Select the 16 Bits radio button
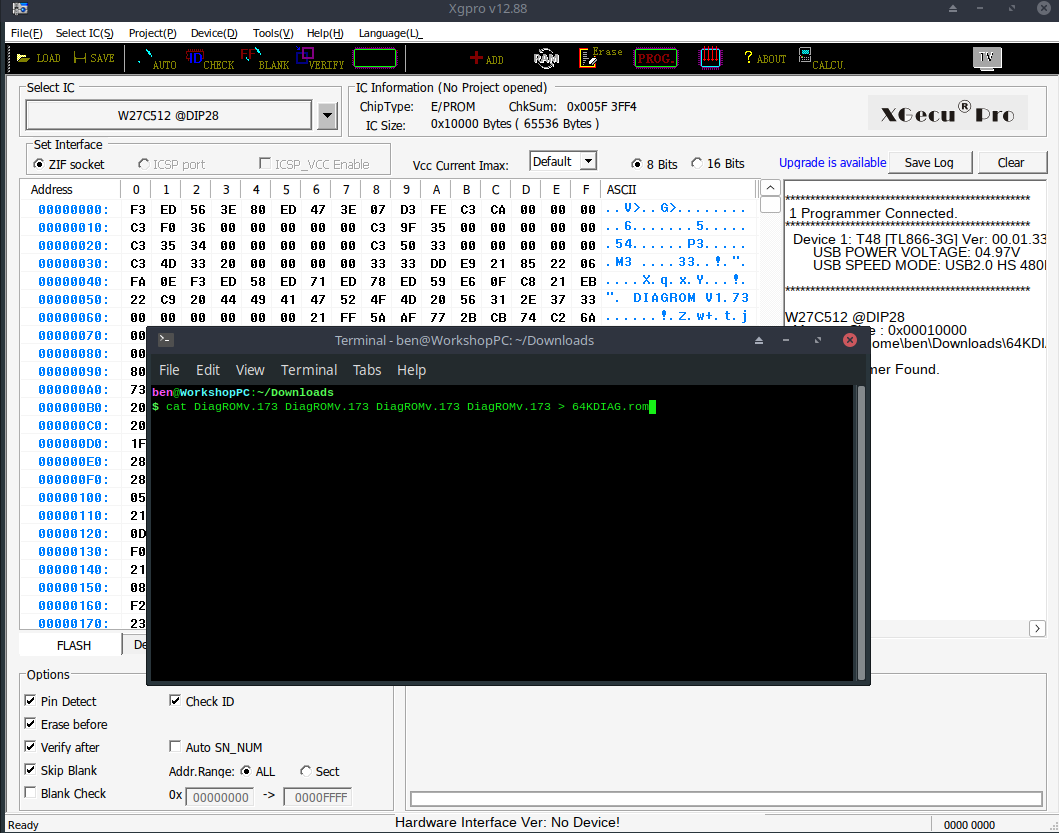Viewport: 1059px width, 833px height. click(x=697, y=163)
